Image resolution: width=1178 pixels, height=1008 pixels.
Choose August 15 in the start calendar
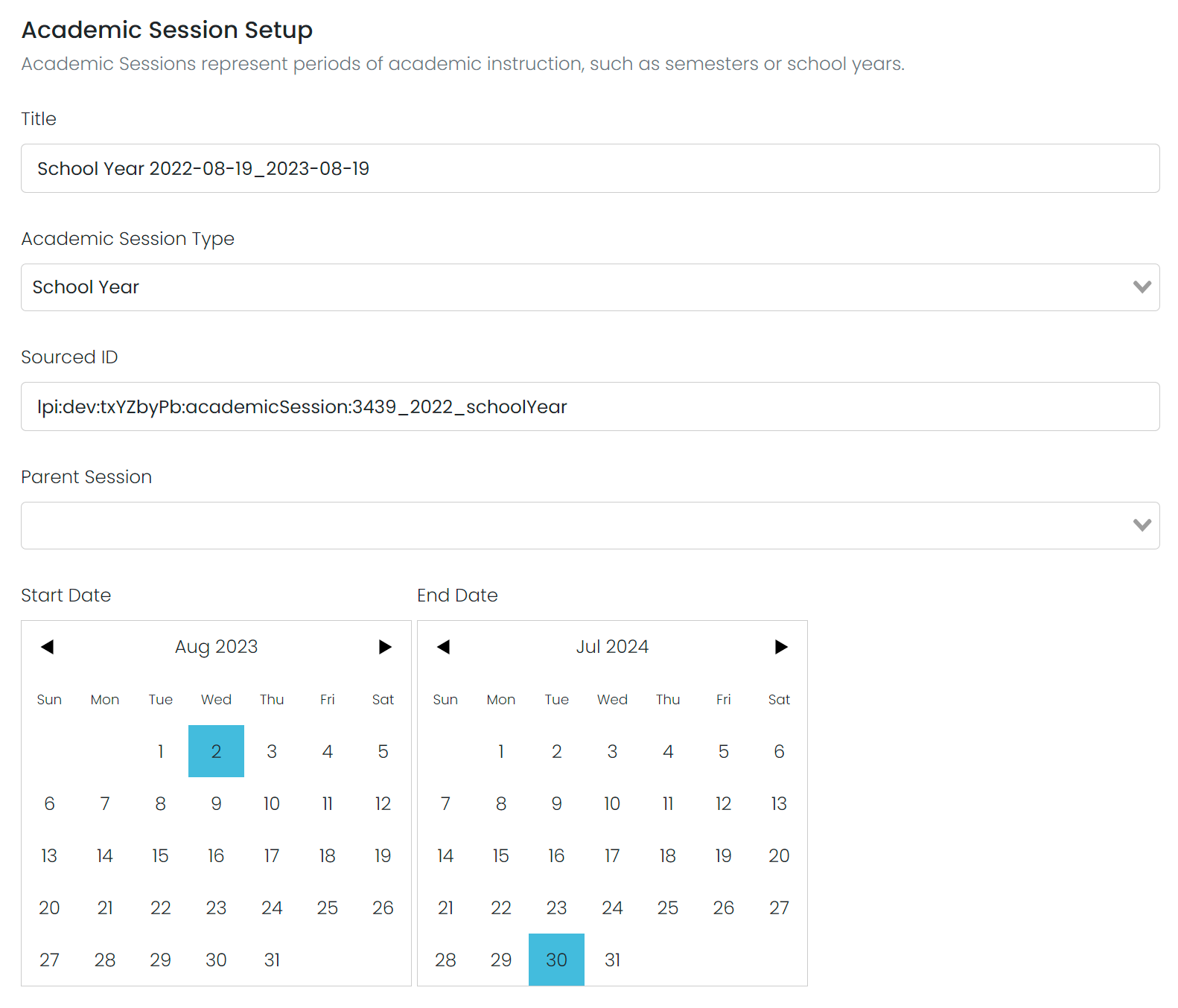pos(160,855)
